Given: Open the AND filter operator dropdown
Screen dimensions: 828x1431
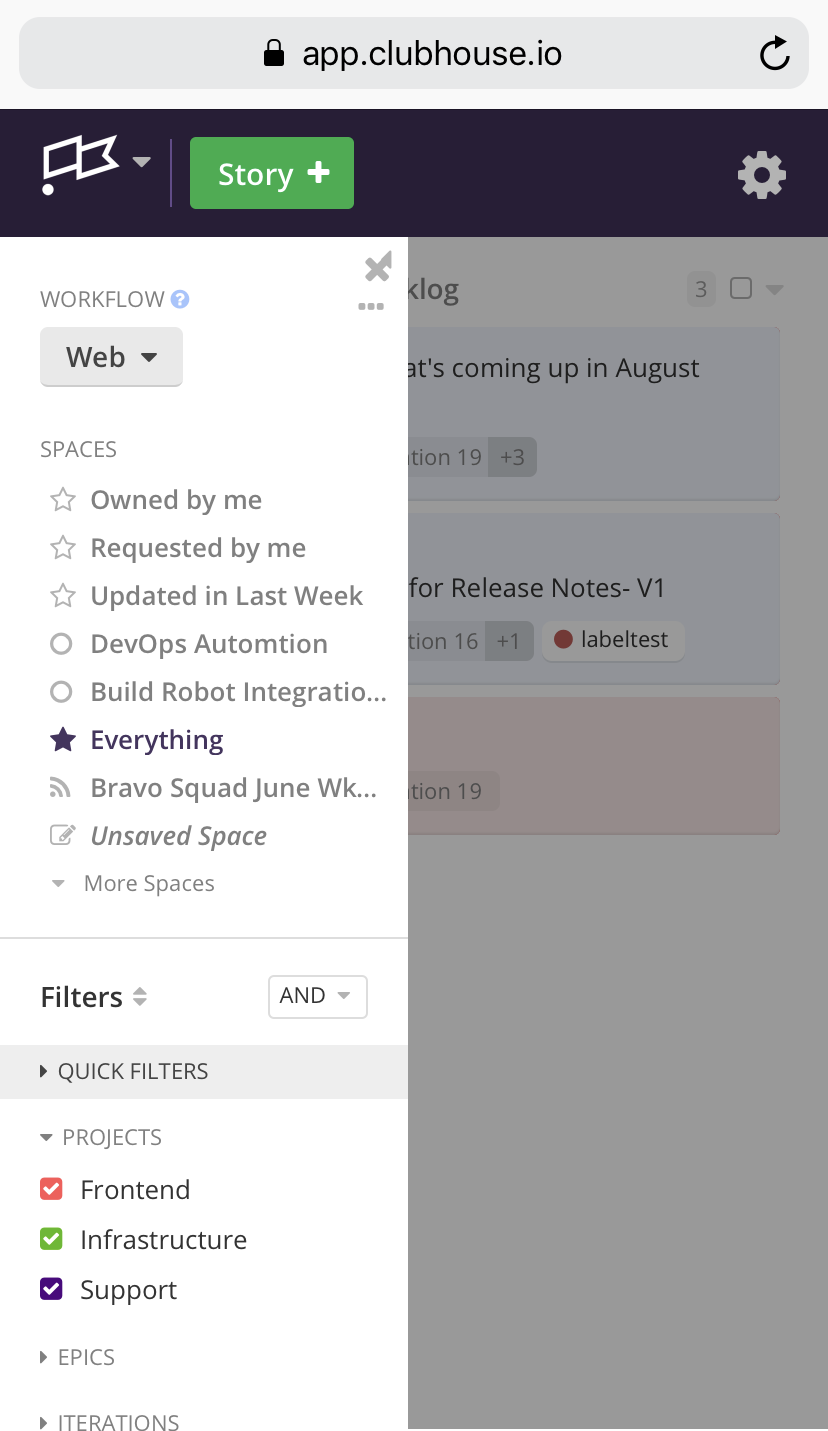Looking at the screenshot, I should click(x=317, y=996).
